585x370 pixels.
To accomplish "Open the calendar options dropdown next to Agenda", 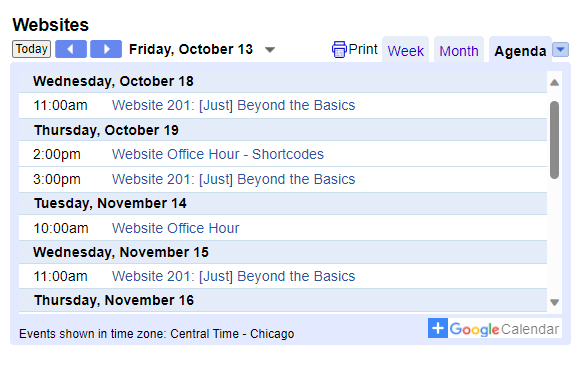I will click(560, 50).
